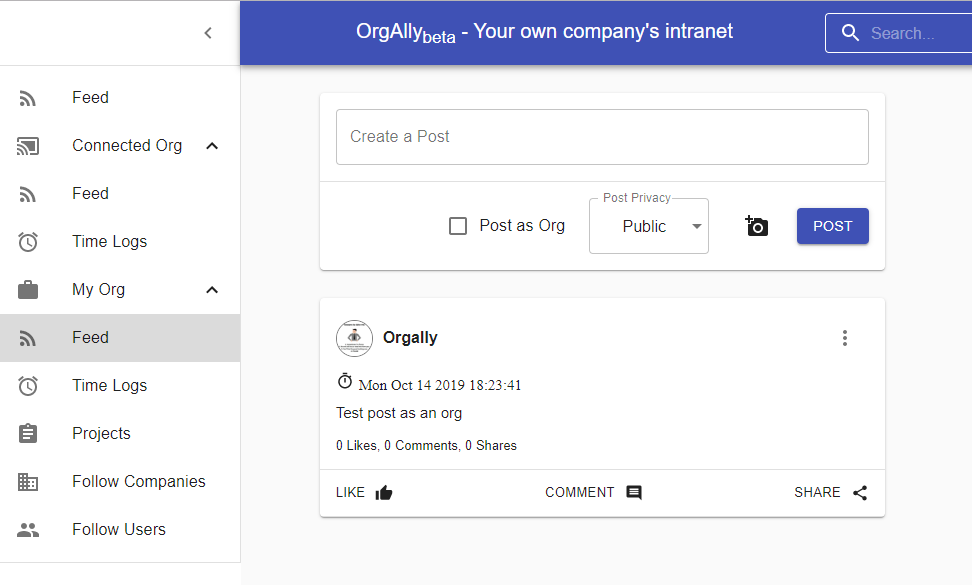Viewport: 972px width, 585px height.
Task: Collapse the sidebar with the left chevron
Action: click(208, 33)
